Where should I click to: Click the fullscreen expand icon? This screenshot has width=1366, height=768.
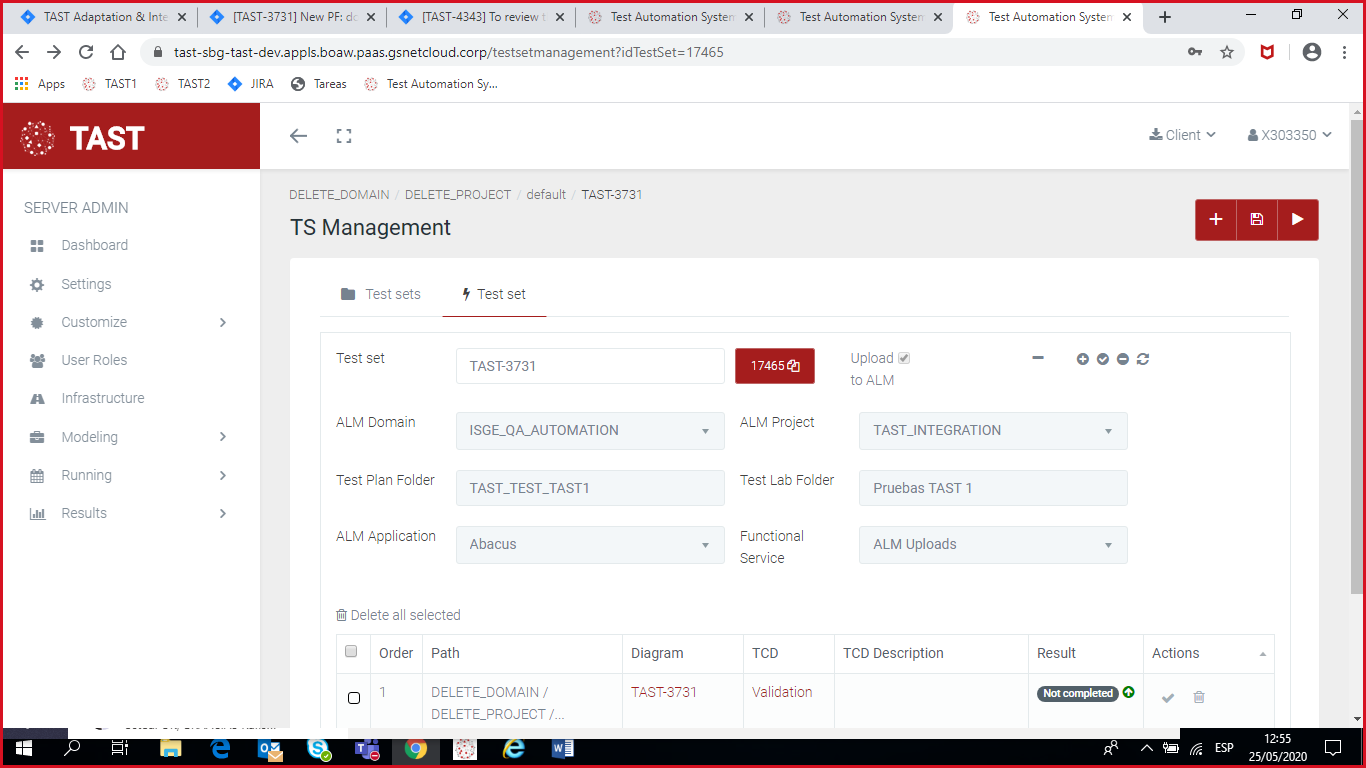pyautogui.click(x=344, y=136)
